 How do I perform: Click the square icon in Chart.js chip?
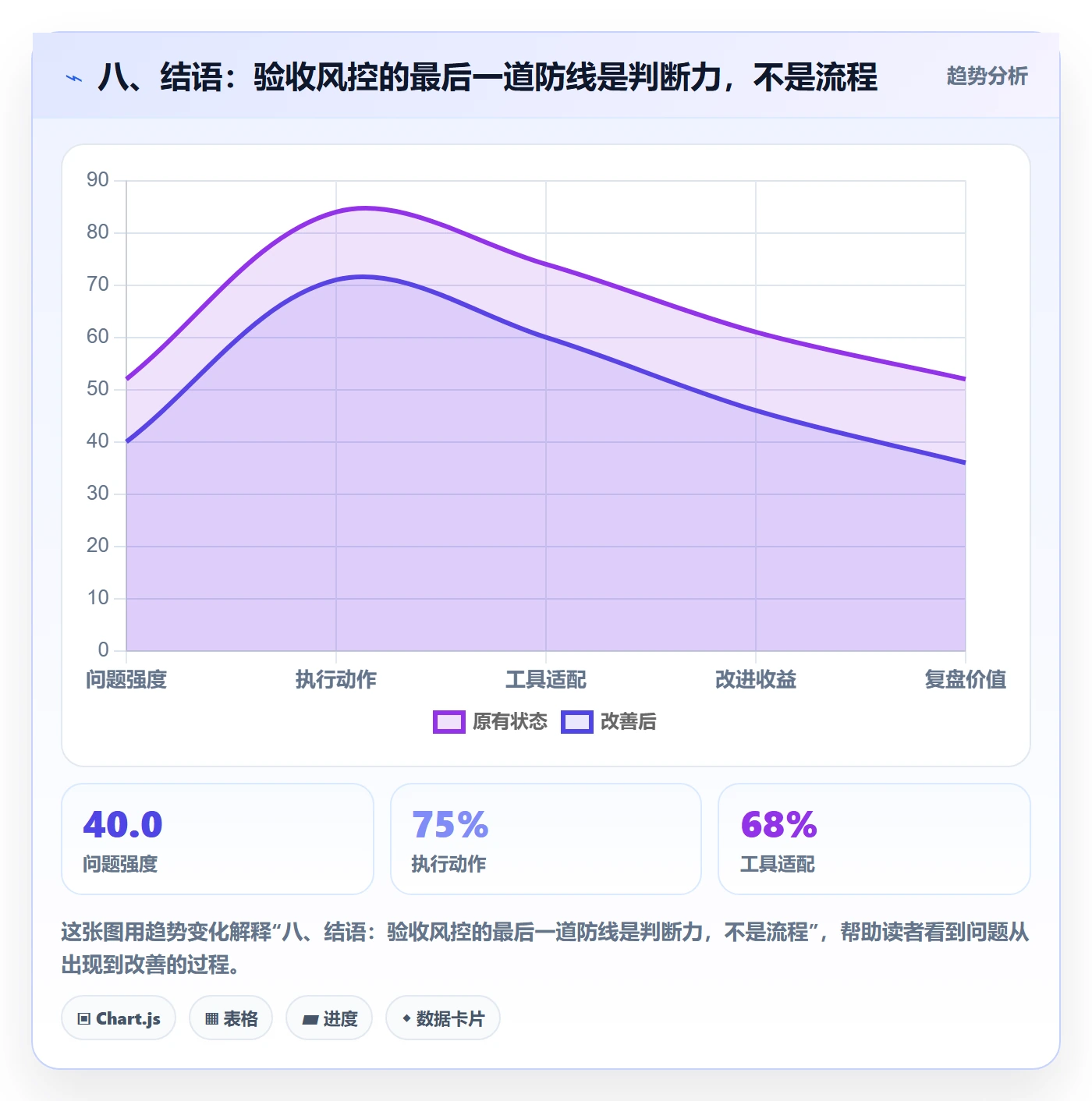pyautogui.click(x=84, y=1018)
